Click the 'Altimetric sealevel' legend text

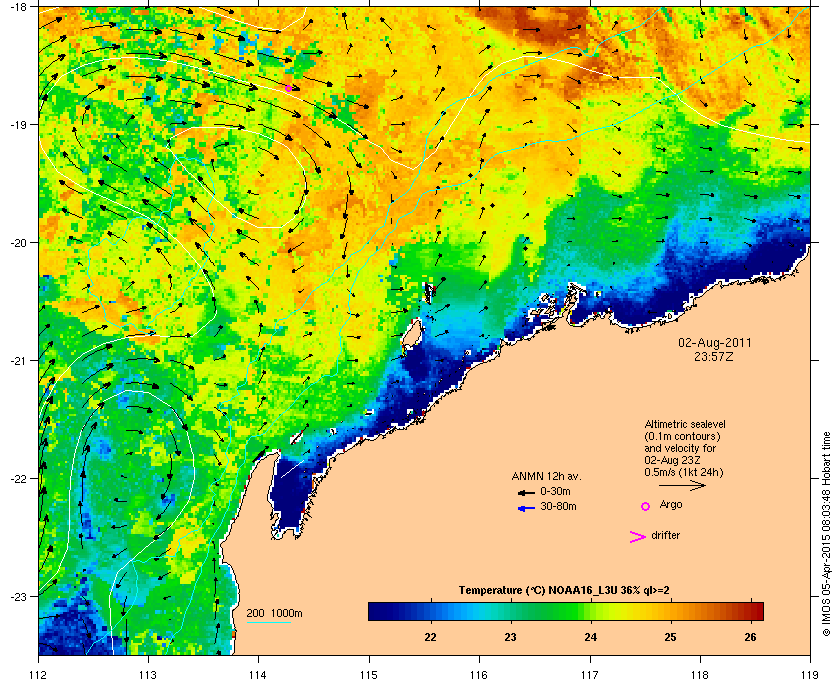click(x=685, y=424)
